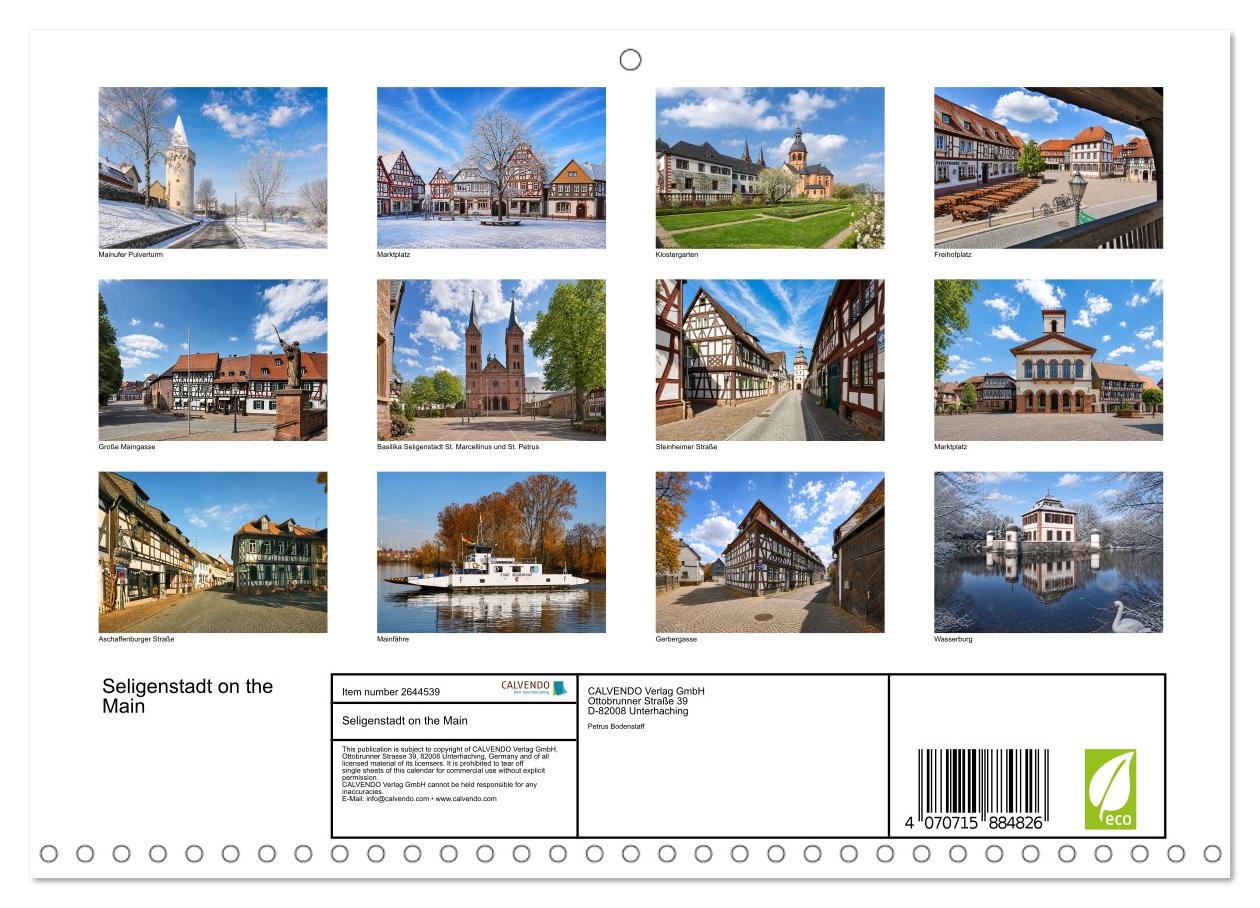The height and width of the screenshot is (908, 1260).
Task: Click the "Basilika Seligenstadt St. Marcellinus und St. Petrus" caption
Action: (x=458, y=447)
